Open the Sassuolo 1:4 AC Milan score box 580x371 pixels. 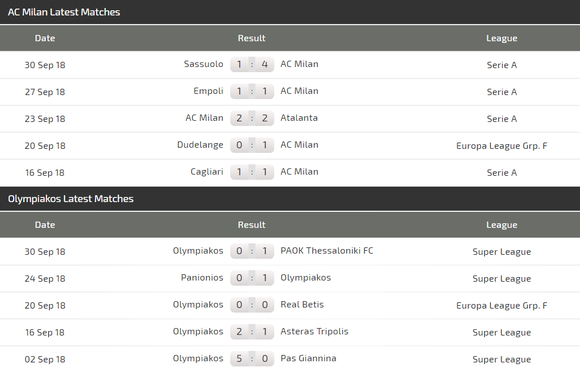[x=252, y=64]
